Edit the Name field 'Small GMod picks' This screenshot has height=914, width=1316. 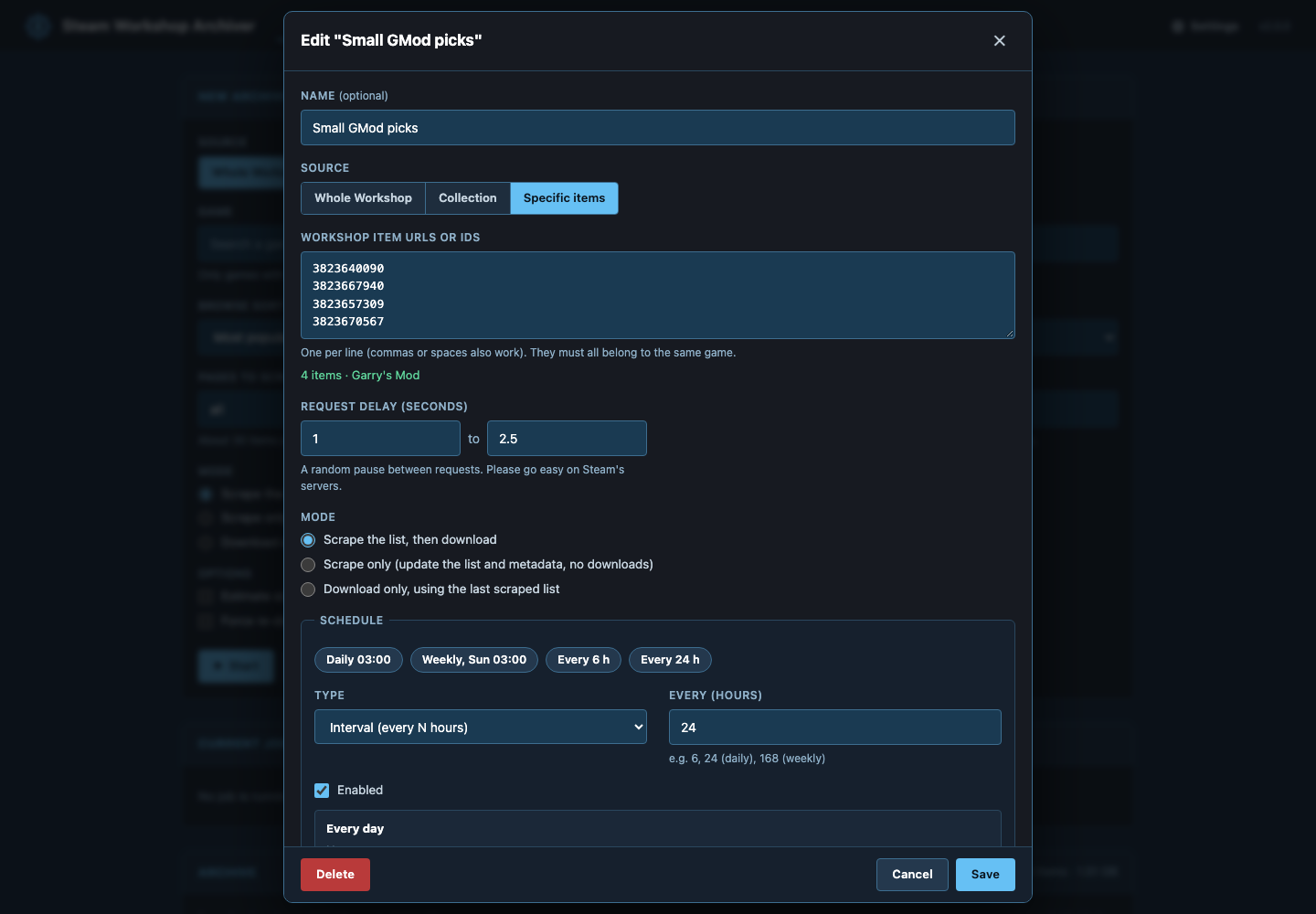click(658, 128)
